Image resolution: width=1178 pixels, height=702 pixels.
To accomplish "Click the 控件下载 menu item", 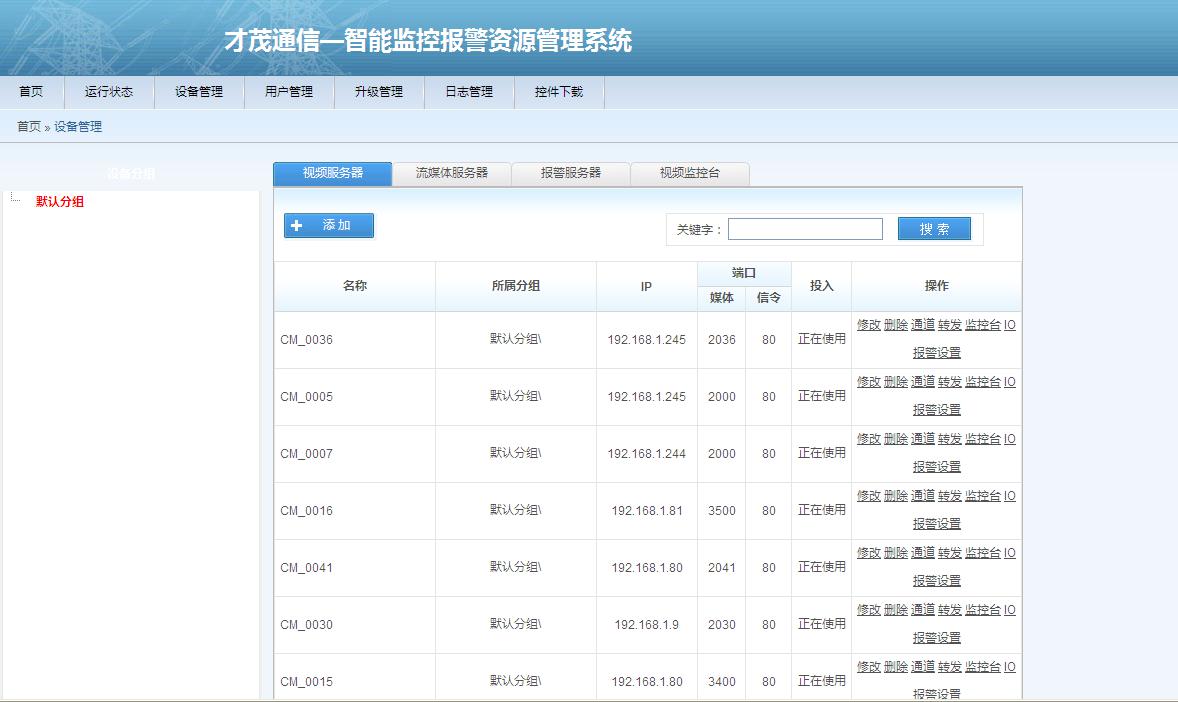I will click(559, 92).
